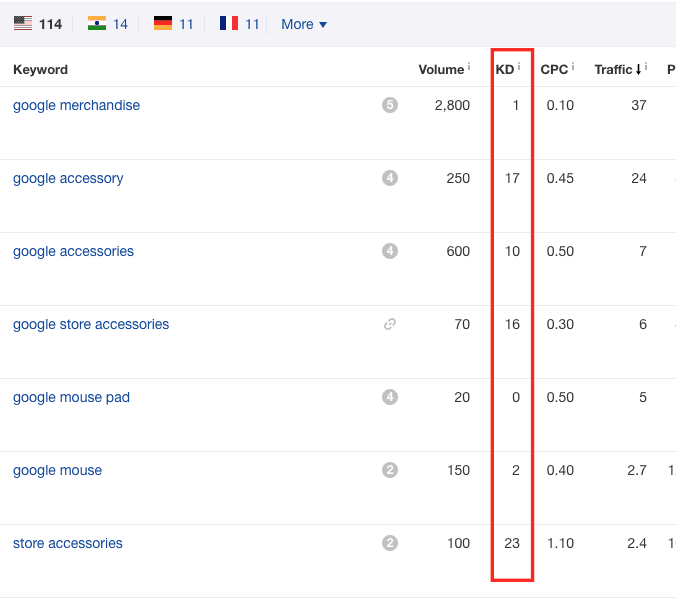Select the India flag country filter

tap(97, 24)
